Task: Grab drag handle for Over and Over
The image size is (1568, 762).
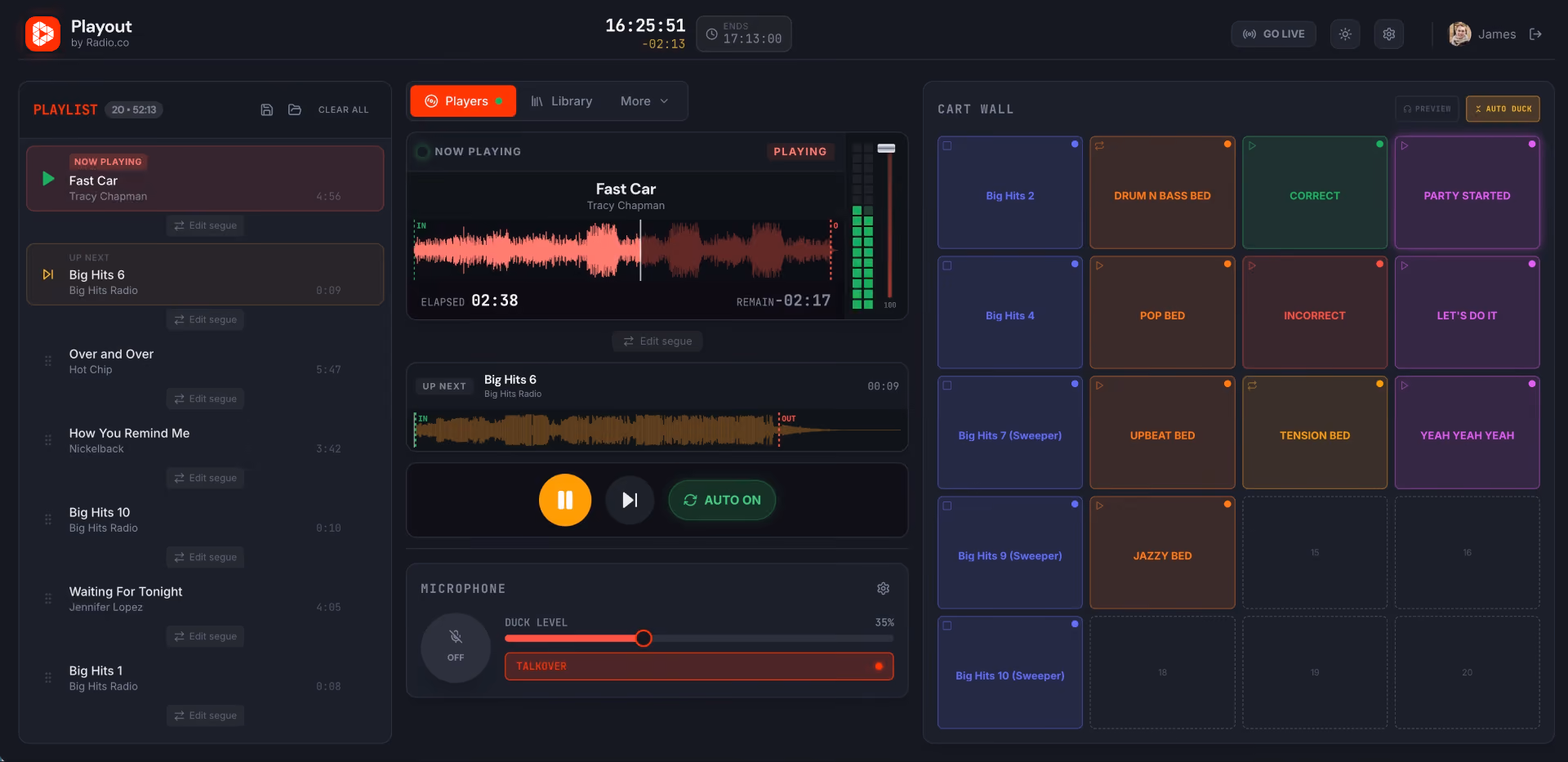Action: [x=48, y=360]
